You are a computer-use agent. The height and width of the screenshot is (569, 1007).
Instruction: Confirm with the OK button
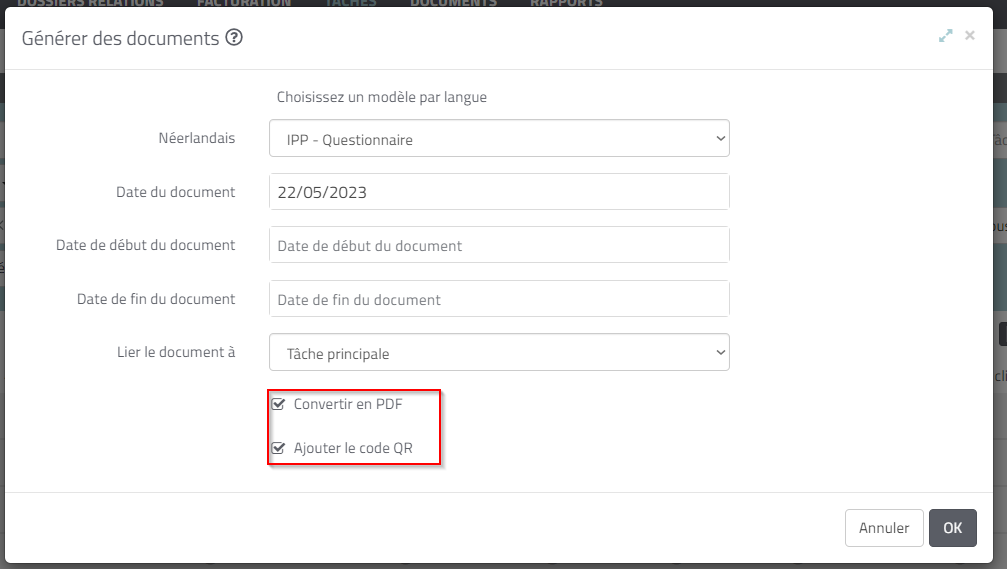[952, 528]
